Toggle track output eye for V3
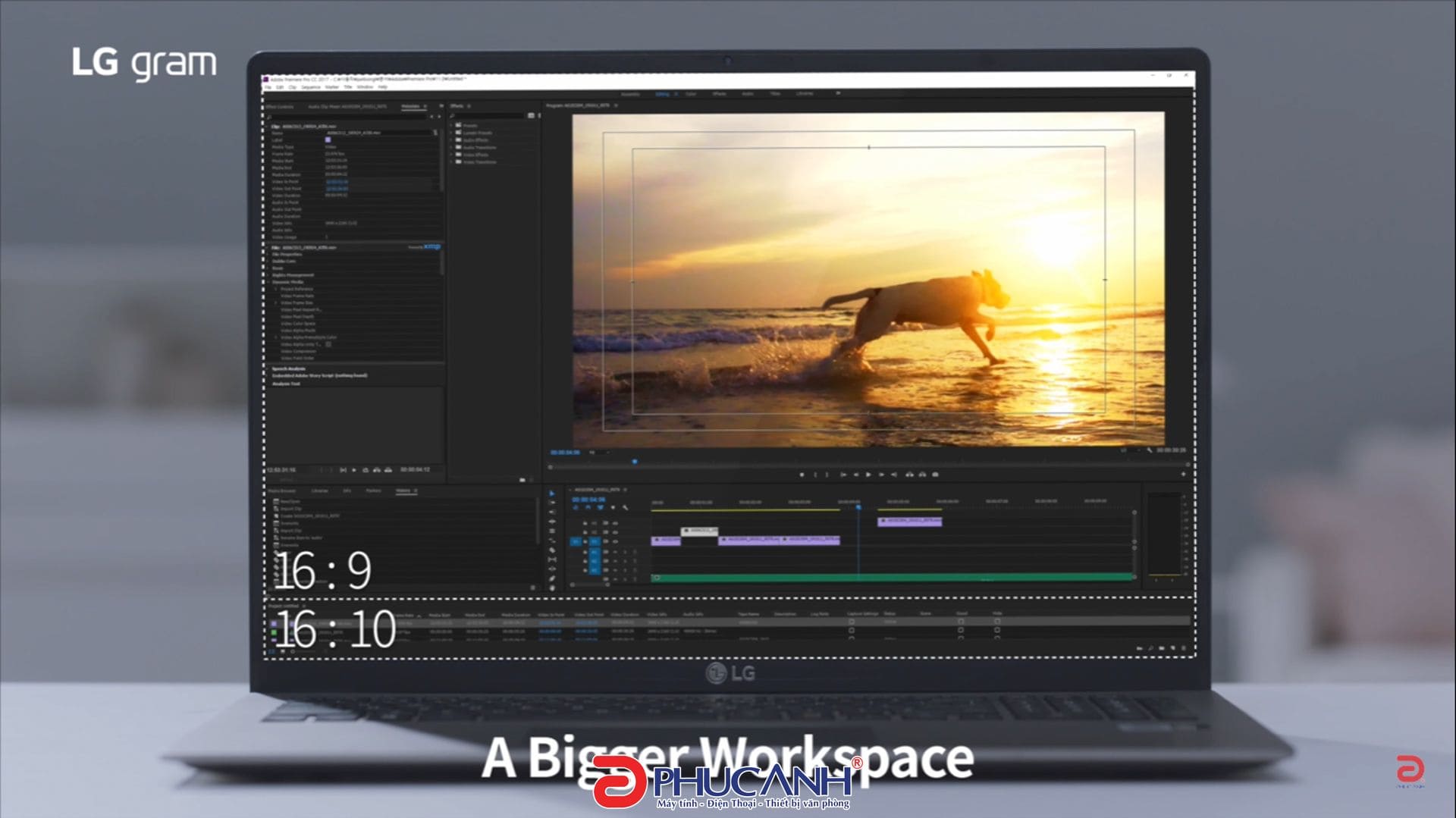Viewport: 1456px width, 818px height. pyautogui.click(x=615, y=523)
